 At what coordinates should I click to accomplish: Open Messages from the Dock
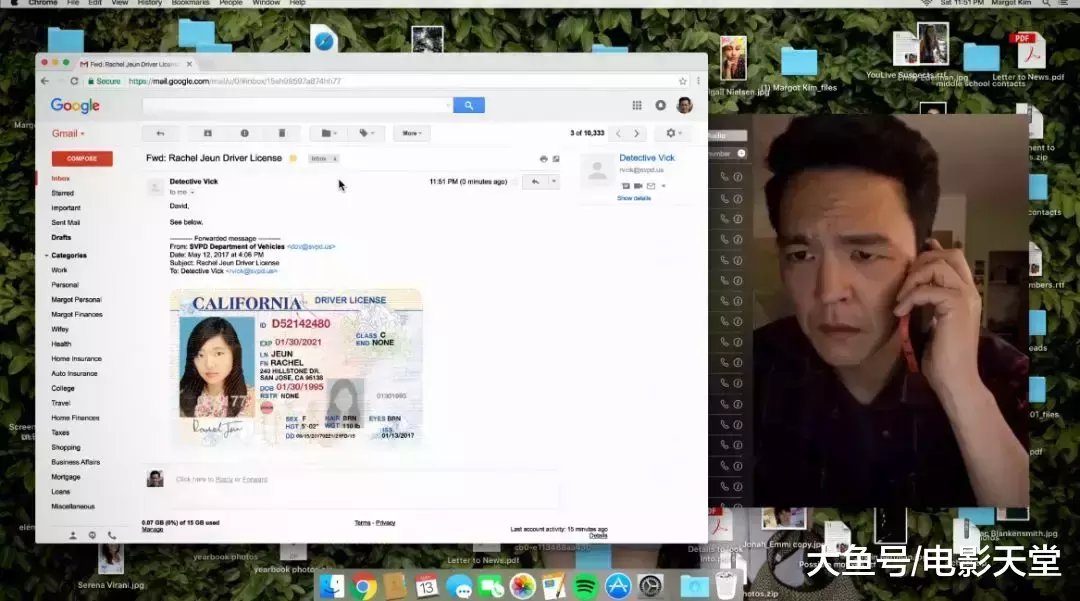pos(459,587)
